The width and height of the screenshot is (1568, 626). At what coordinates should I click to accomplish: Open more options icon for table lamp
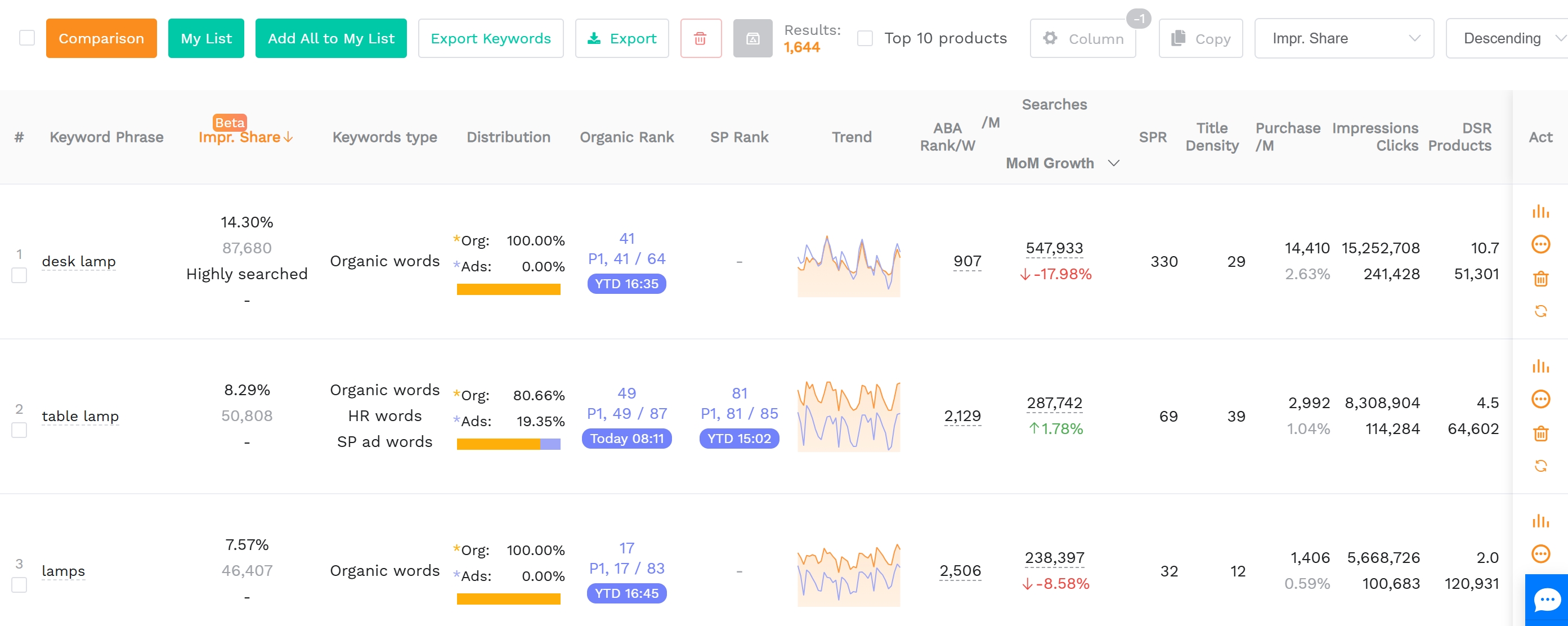tap(1540, 400)
